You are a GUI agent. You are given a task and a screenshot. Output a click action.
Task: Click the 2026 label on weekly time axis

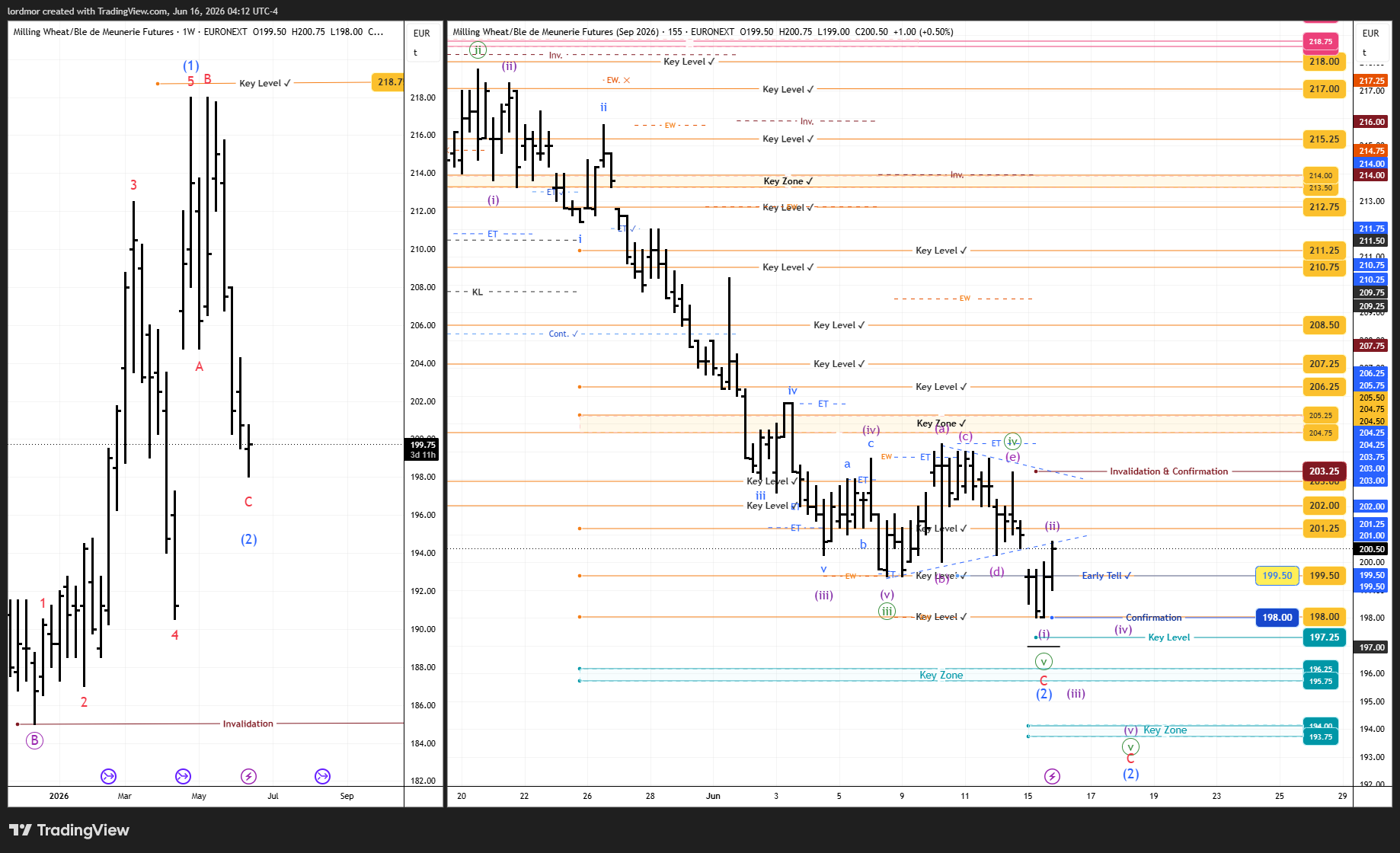click(59, 796)
